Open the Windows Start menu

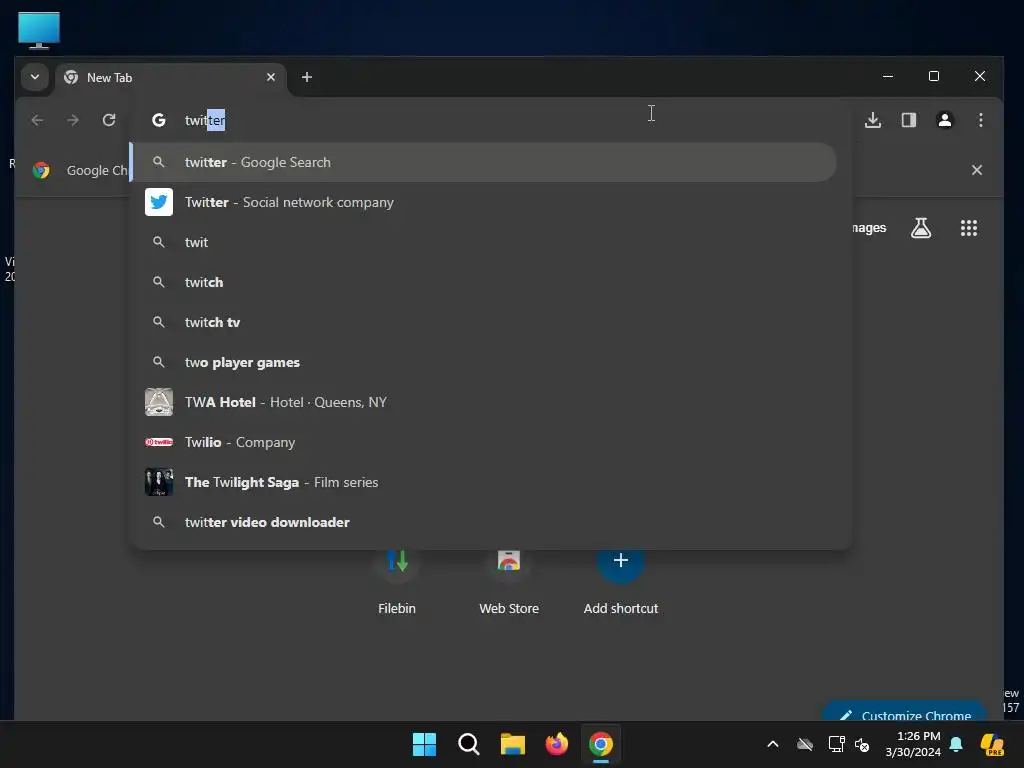[x=424, y=744]
